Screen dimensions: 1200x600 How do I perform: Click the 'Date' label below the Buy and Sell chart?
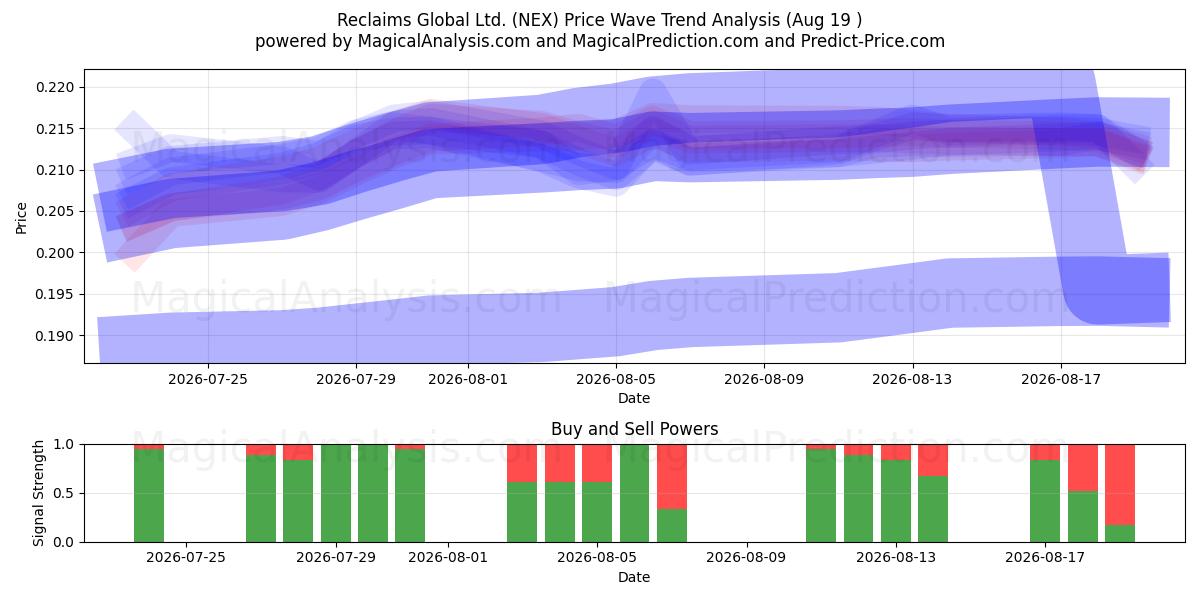pyautogui.click(x=634, y=577)
